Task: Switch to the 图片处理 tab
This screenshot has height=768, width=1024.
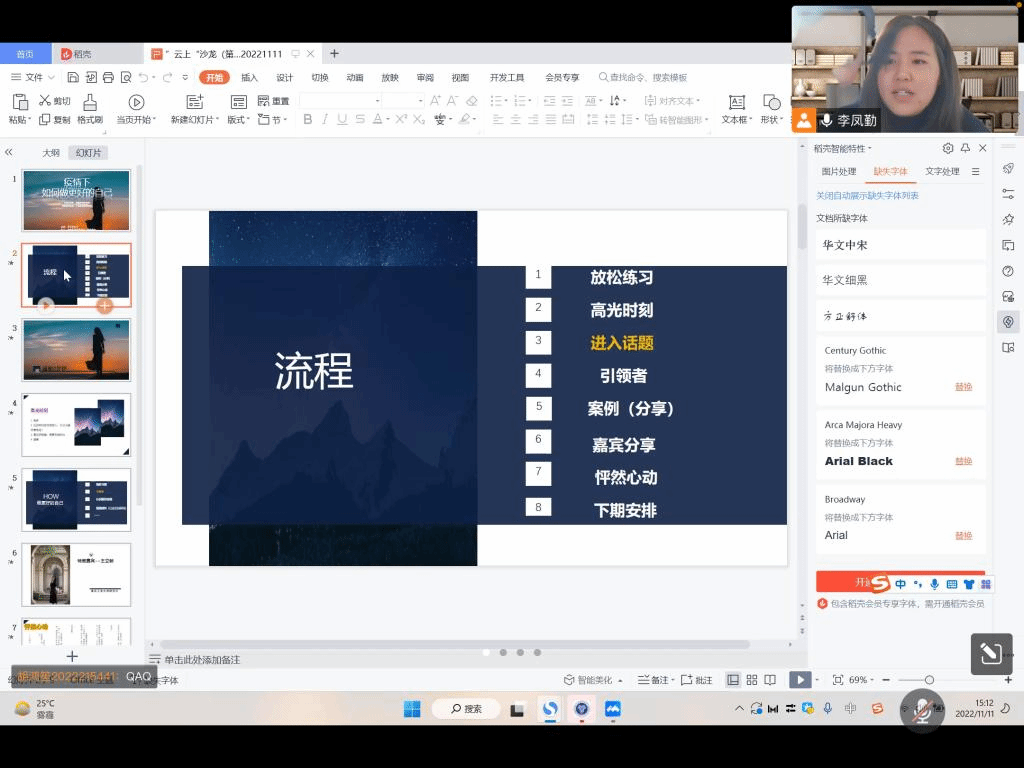Action: [x=838, y=171]
